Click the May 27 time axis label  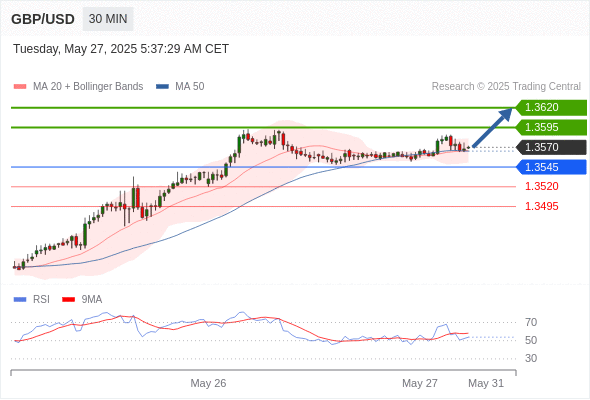point(420,383)
